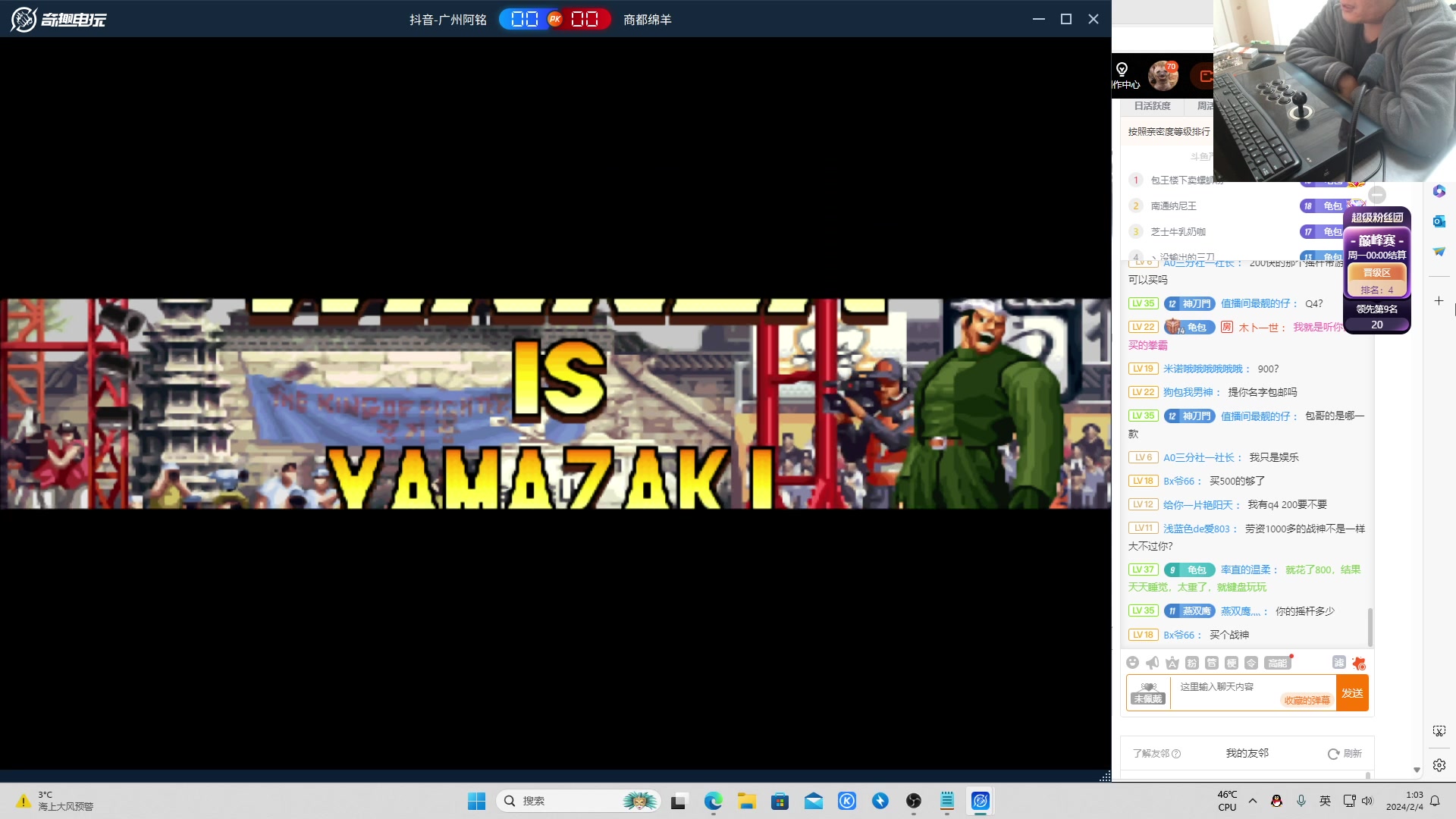The height and width of the screenshot is (819, 1456).
Task: Select the 我的友邻 tab
Action: (x=1247, y=753)
